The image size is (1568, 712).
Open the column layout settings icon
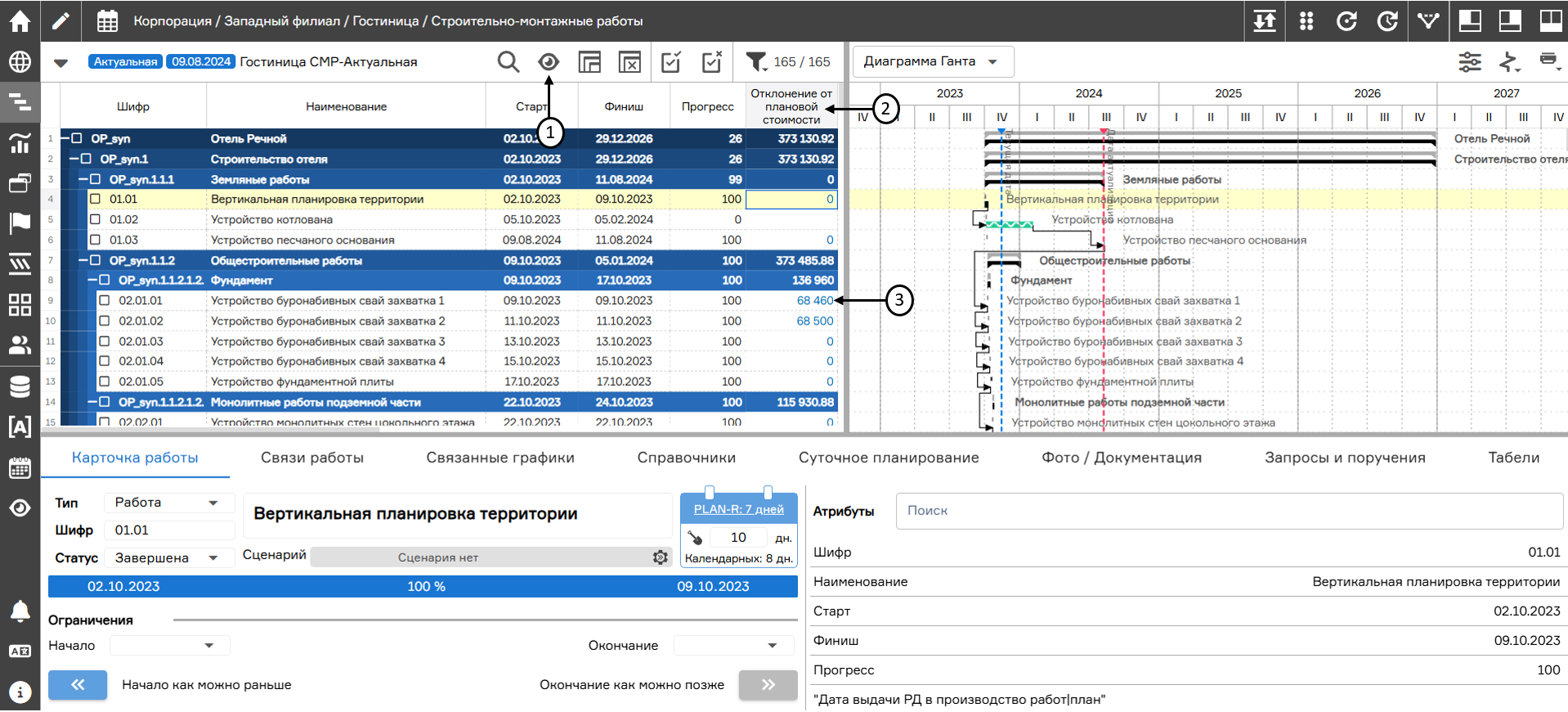(589, 62)
